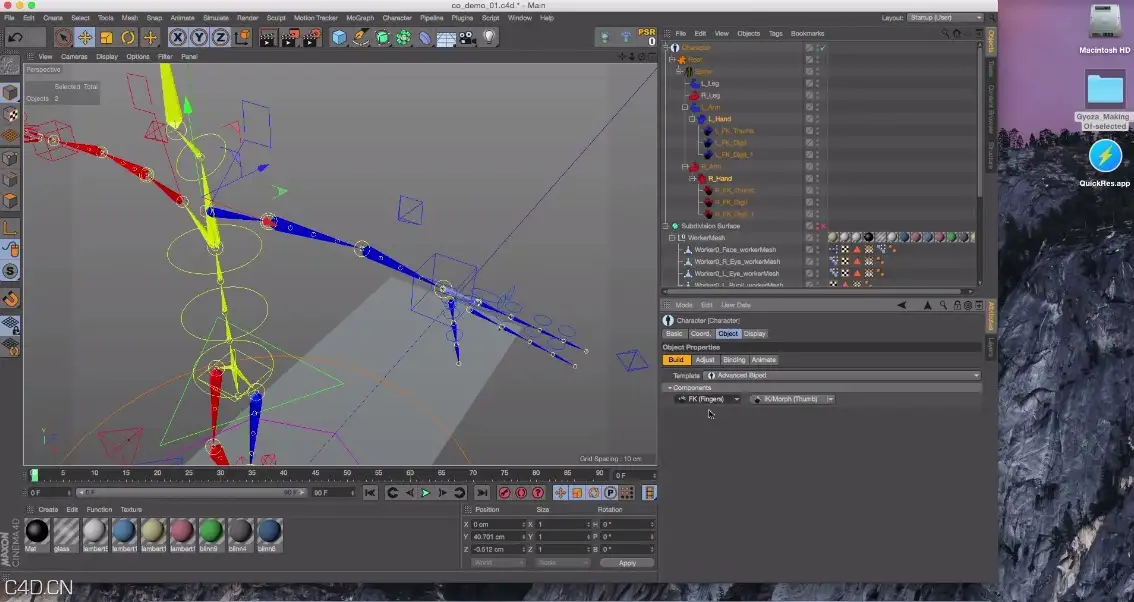Image resolution: width=1134 pixels, height=602 pixels.
Task: Open the Floor environment icon
Action: (x=446, y=38)
